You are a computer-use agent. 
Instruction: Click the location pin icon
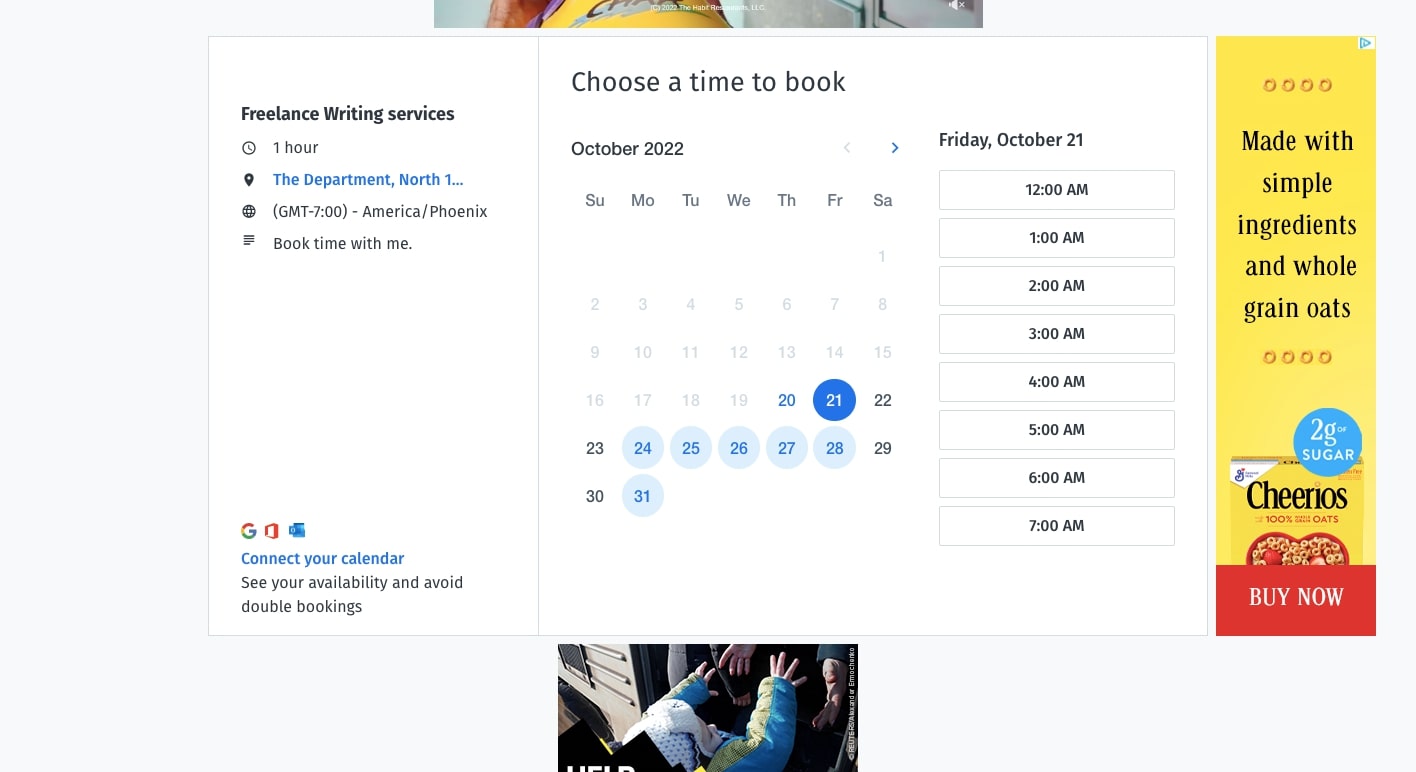[249, 179]
